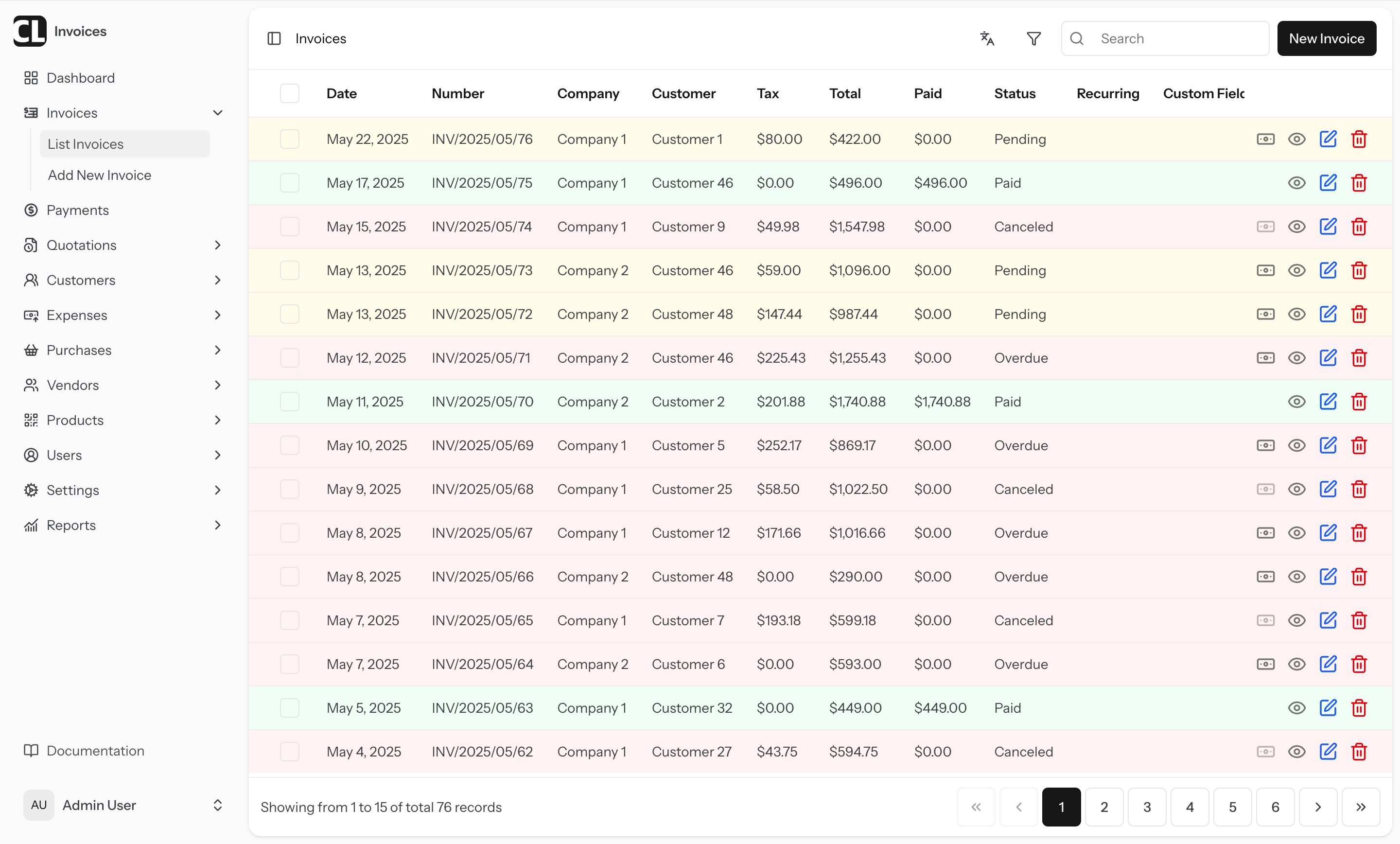This screenshot has width=1400, height=844.
Task: Select checkbox for invoice INV/2025/05/76
Action: pos(290,139)
